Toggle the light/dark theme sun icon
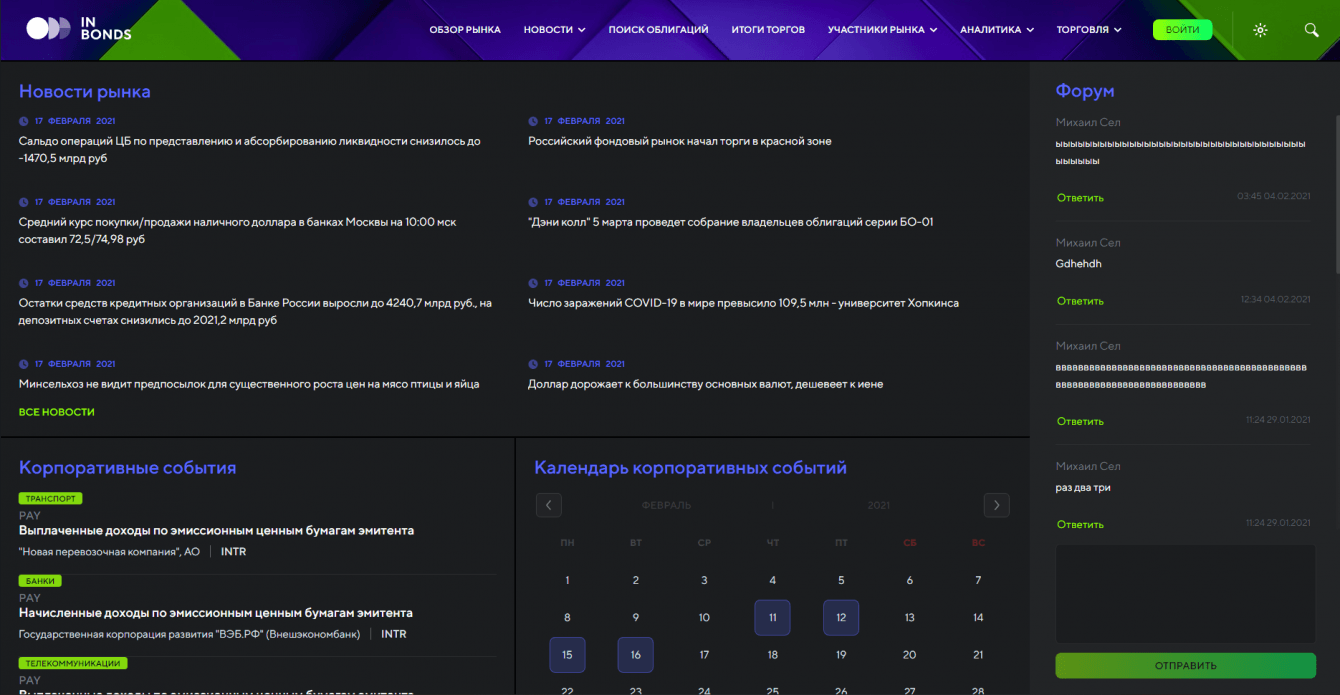Screen dimensions: 1340x695 [1260, 30]
